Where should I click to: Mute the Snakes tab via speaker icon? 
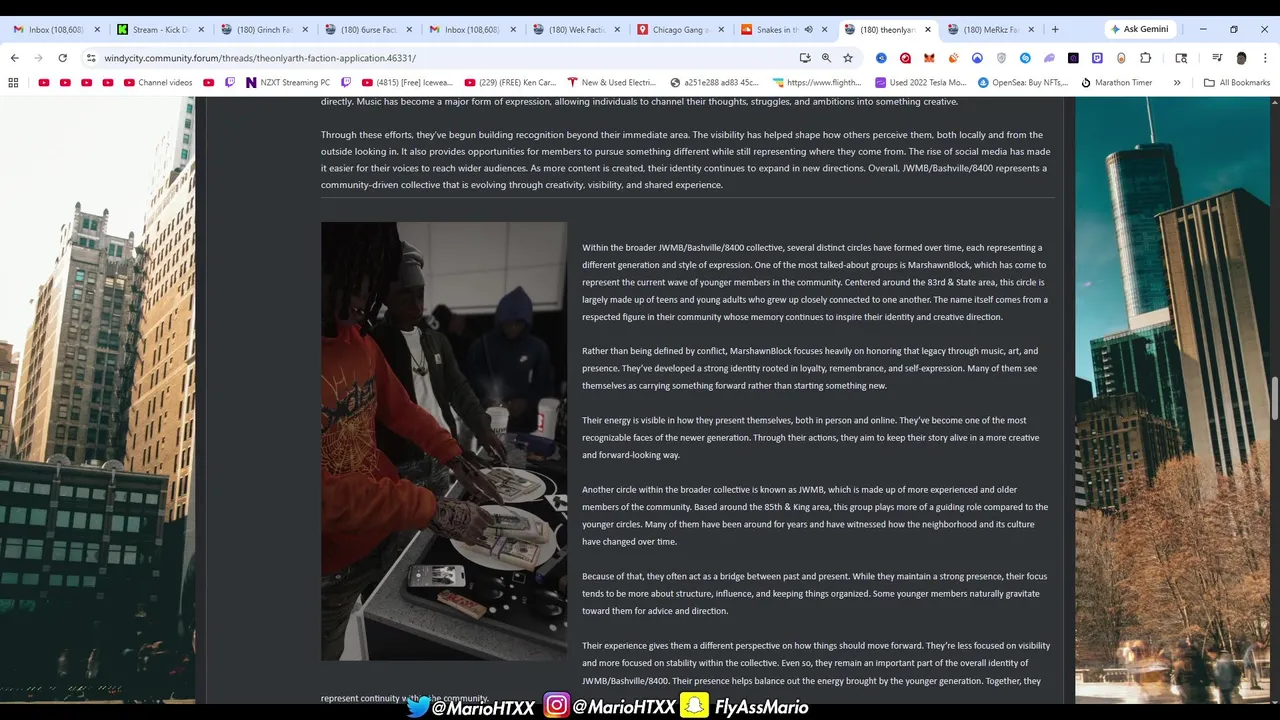click(x=808, y=30)
